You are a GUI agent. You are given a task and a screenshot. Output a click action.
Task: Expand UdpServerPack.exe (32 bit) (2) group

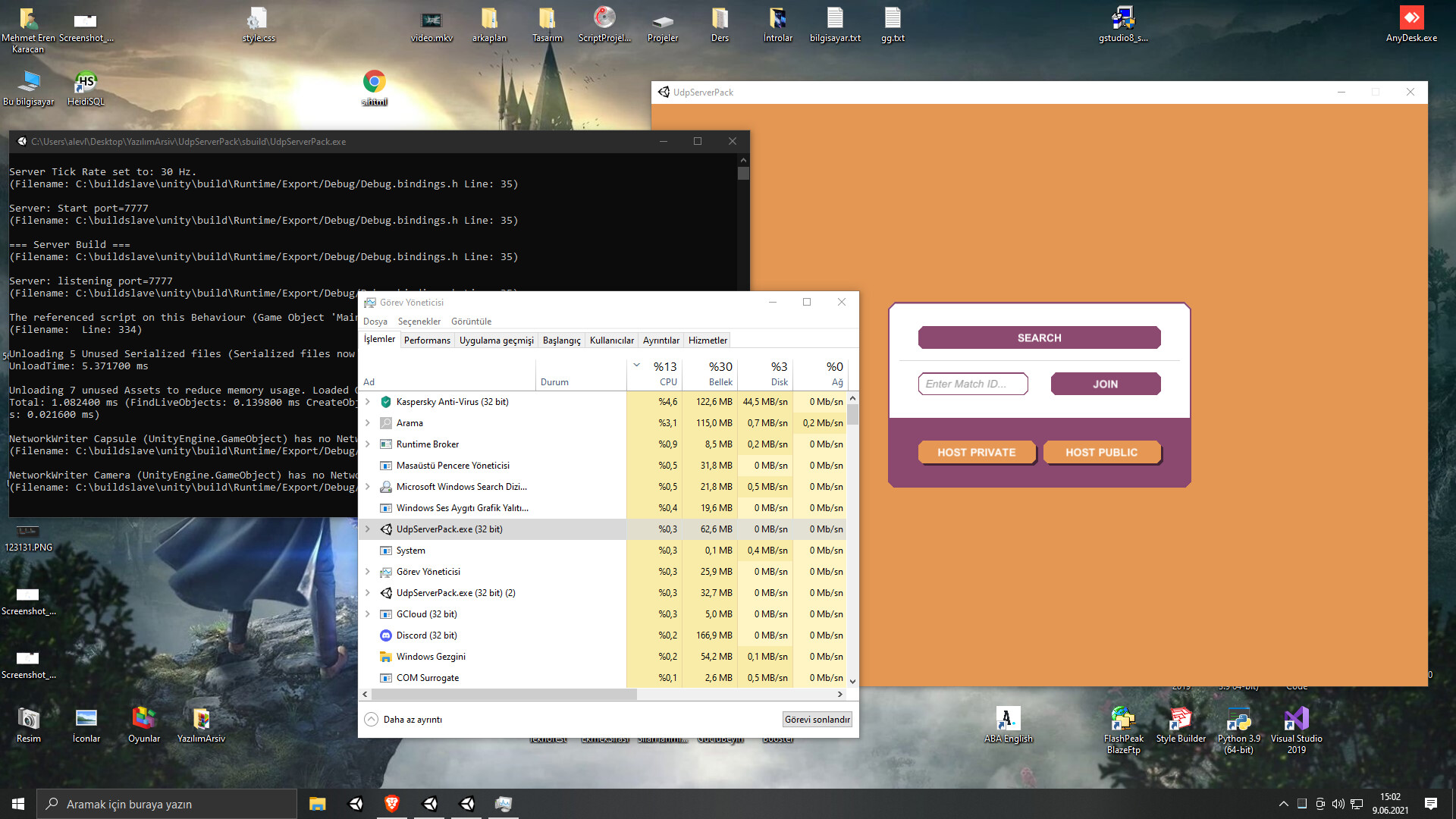[x=368, y=593]
